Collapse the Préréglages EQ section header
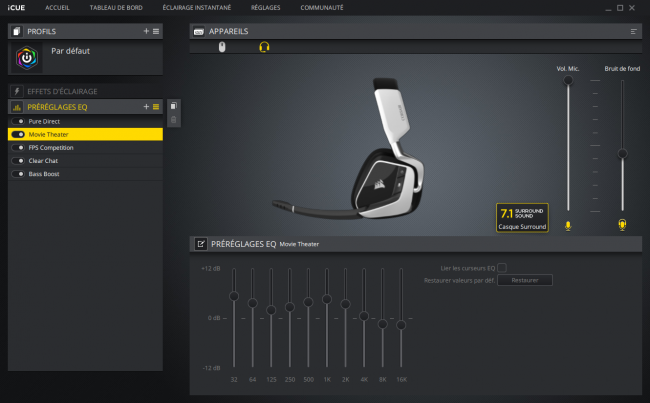 [85, 107]
